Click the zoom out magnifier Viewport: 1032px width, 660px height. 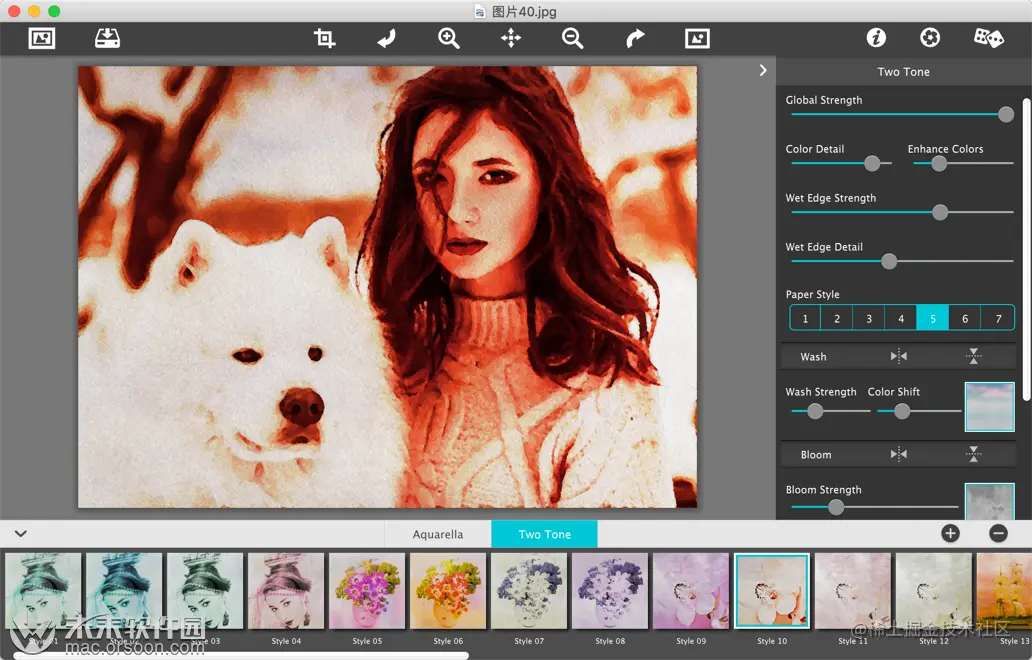(x=573, y=38)
